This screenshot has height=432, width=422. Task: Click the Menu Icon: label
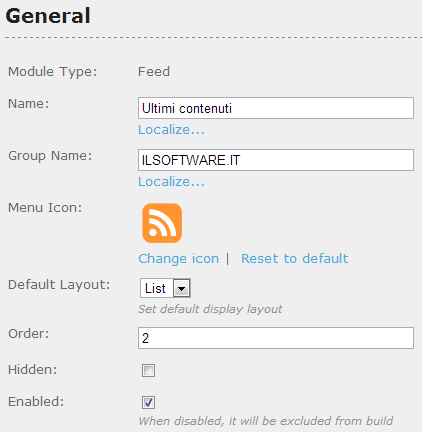tap(45, 208)
